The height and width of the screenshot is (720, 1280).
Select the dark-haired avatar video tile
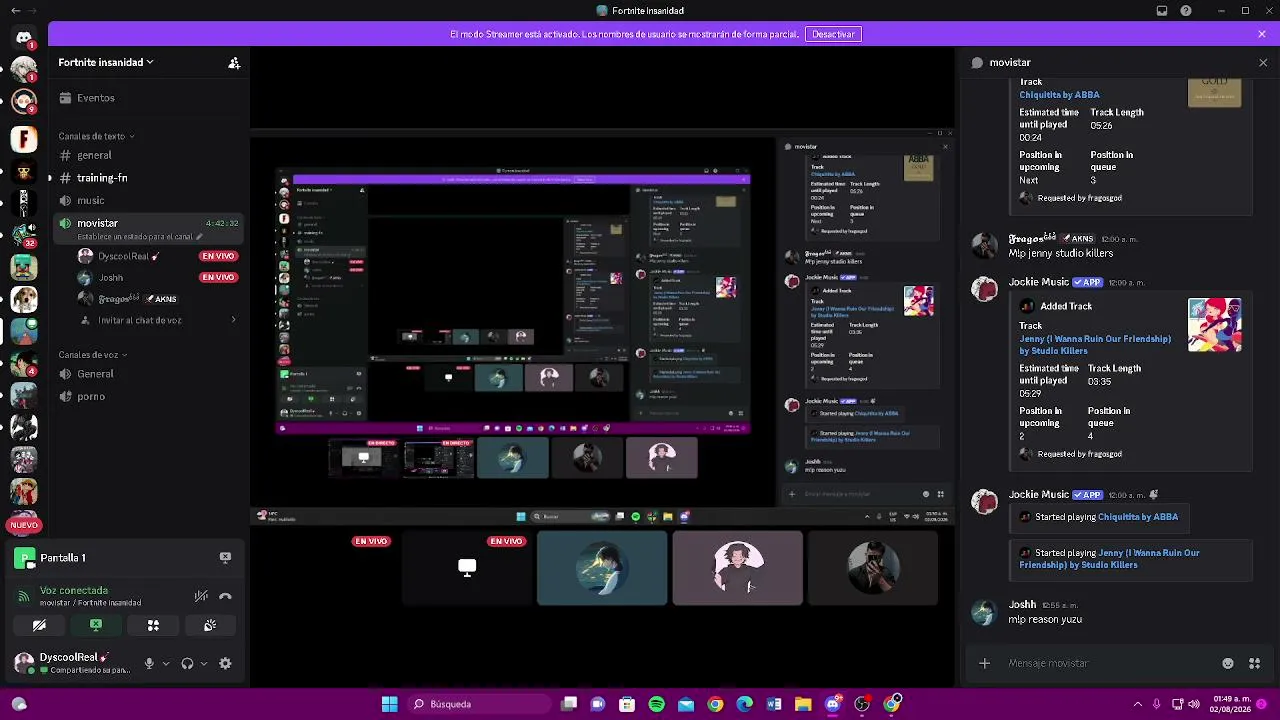coord(737,568)
